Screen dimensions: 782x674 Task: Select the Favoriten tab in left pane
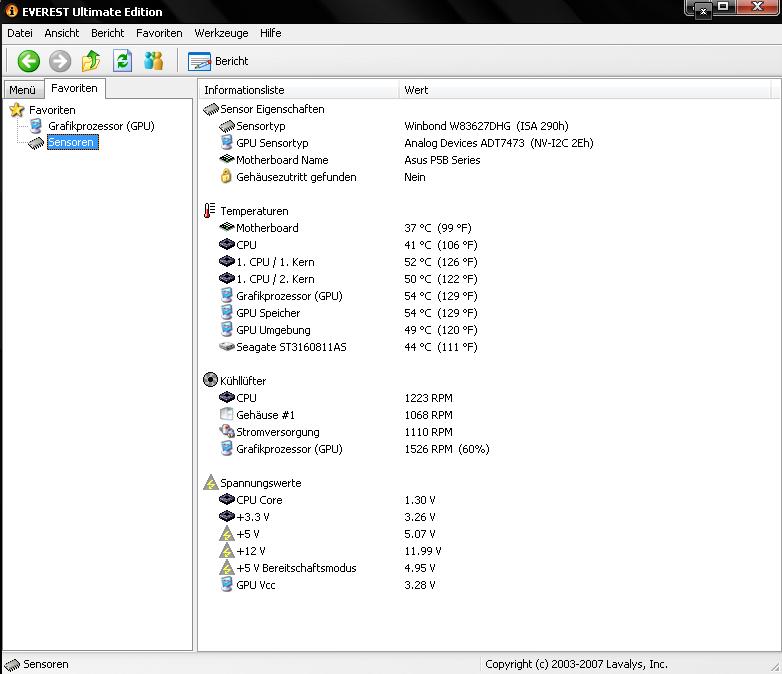pos(74,88)
